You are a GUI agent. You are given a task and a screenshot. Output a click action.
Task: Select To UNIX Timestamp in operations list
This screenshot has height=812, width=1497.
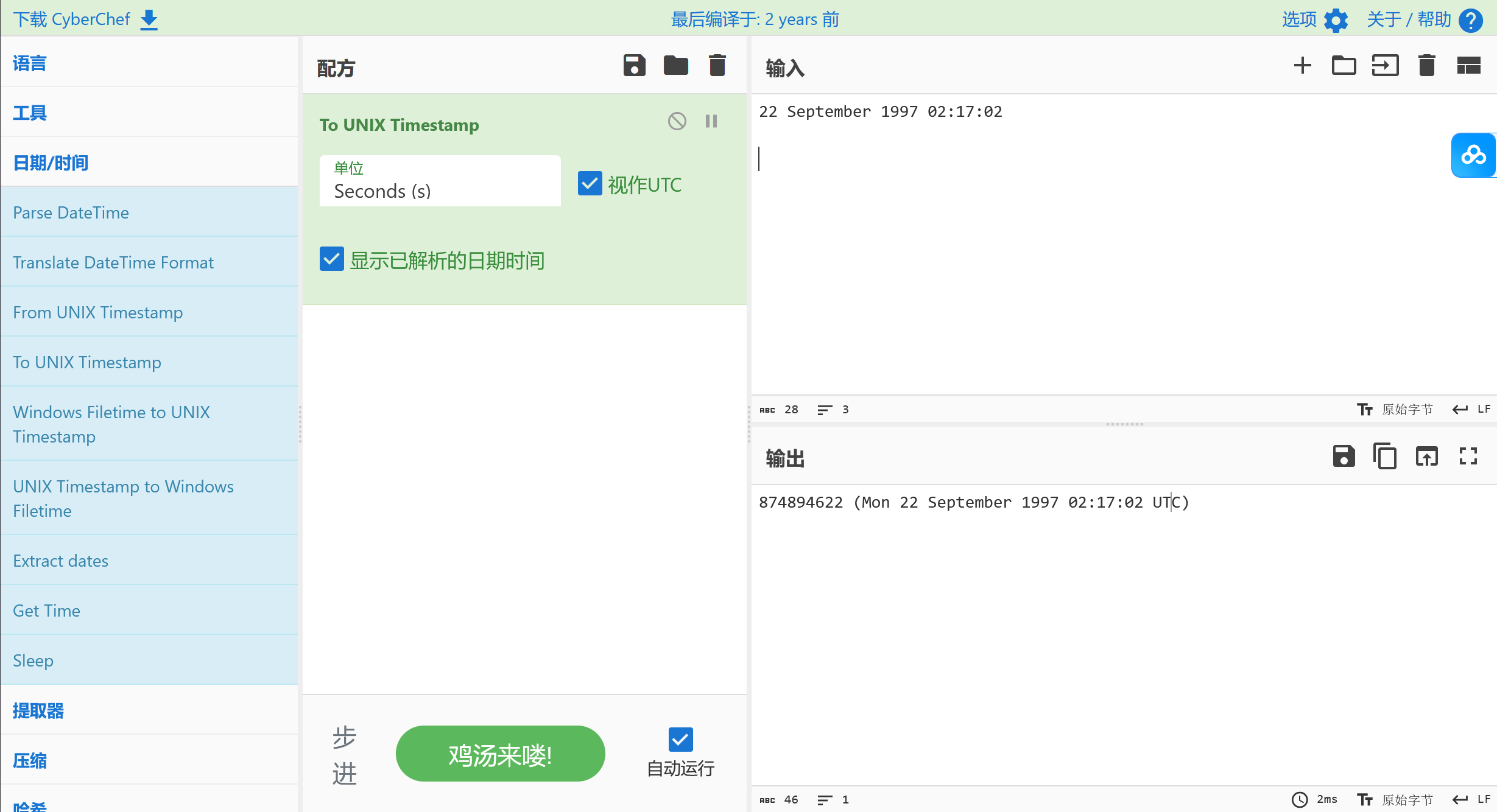149,362
